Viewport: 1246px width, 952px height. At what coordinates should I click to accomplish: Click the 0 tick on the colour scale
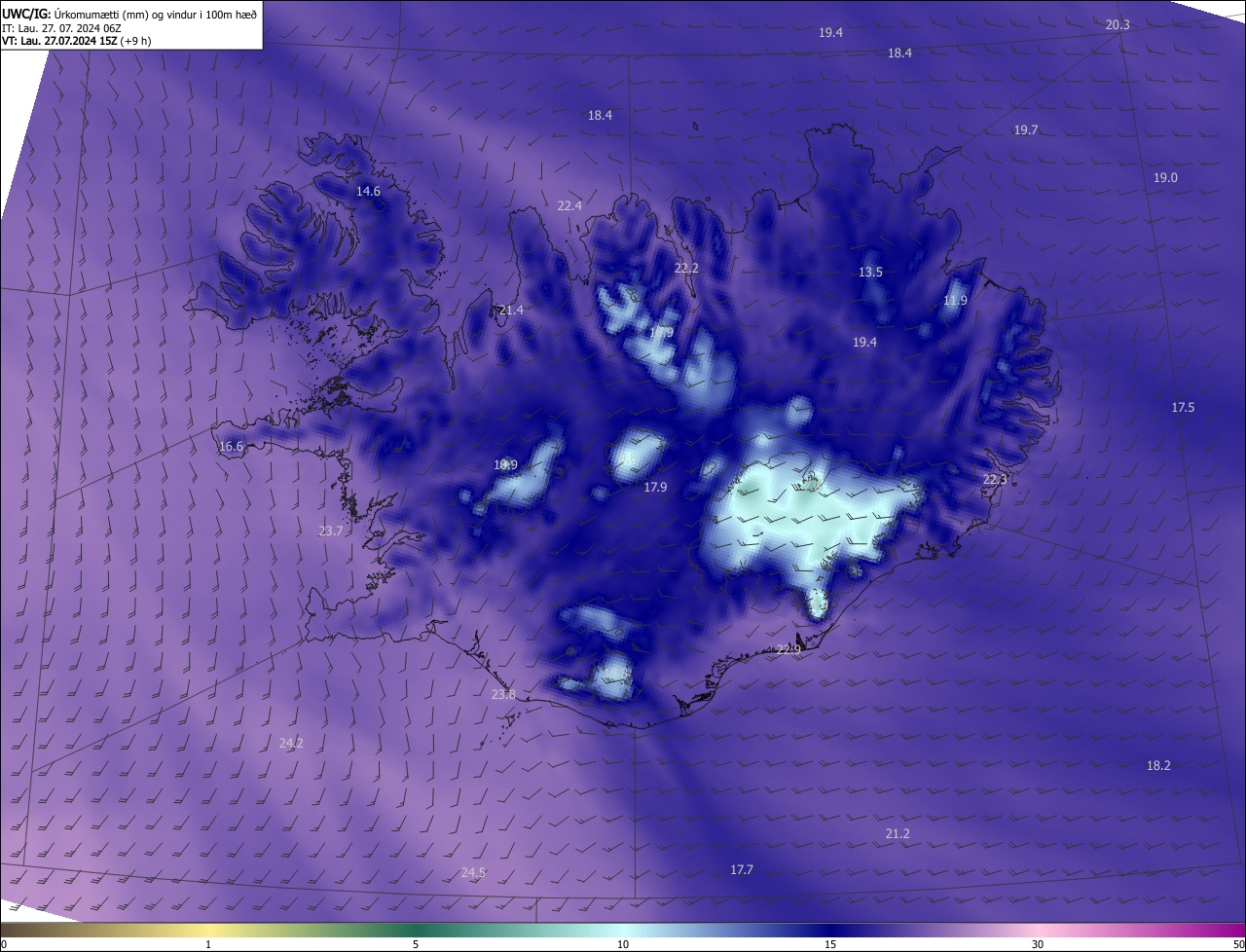(x=4, y=944)
